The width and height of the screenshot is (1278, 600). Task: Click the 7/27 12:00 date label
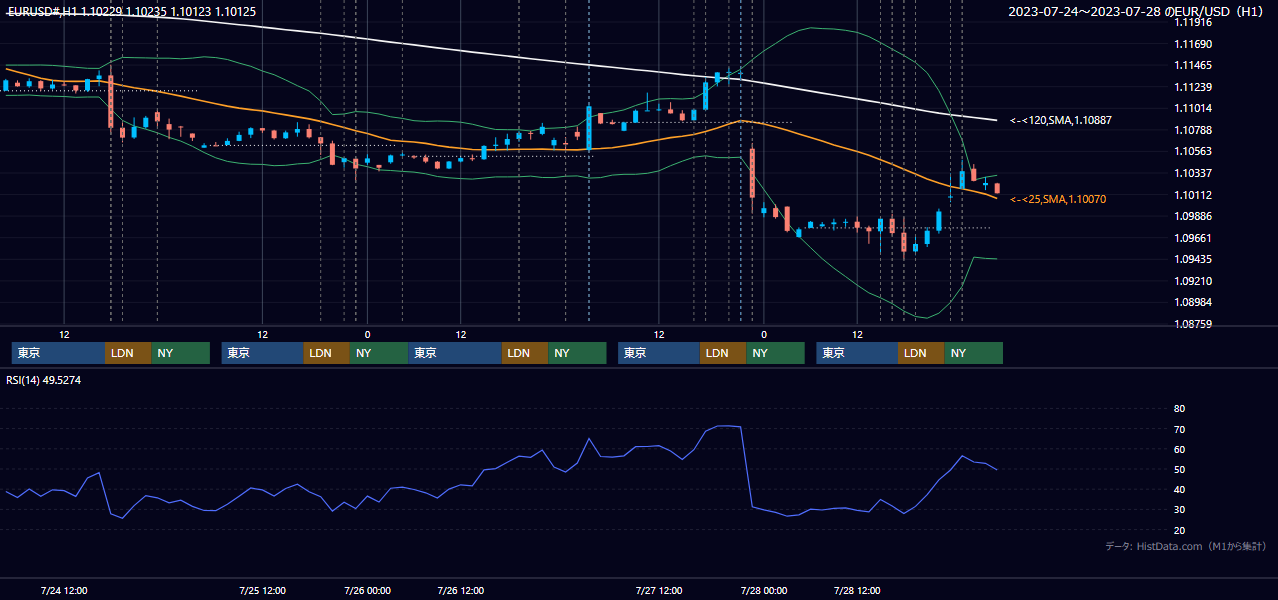[x=659, y=590]
